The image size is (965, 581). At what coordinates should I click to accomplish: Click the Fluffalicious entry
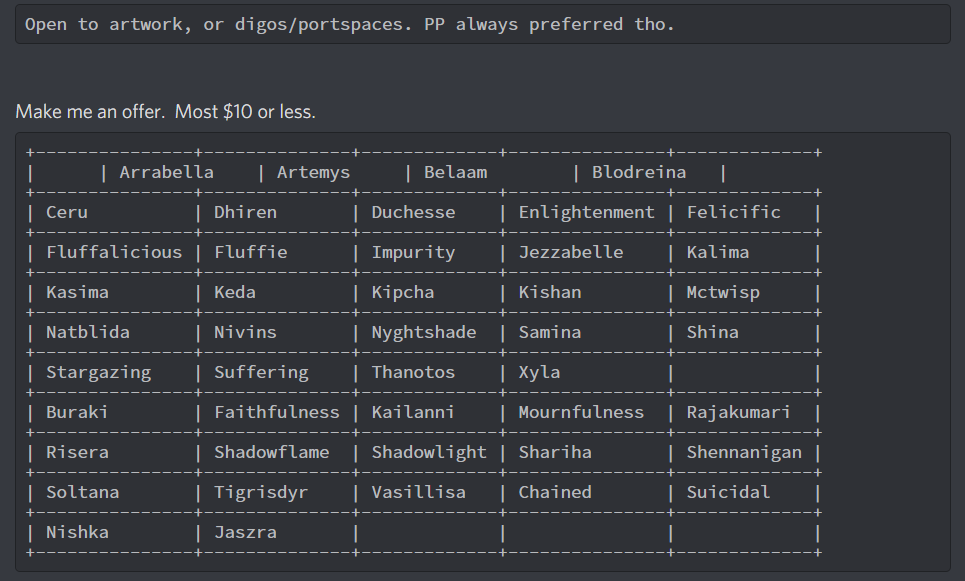(114, 252)
